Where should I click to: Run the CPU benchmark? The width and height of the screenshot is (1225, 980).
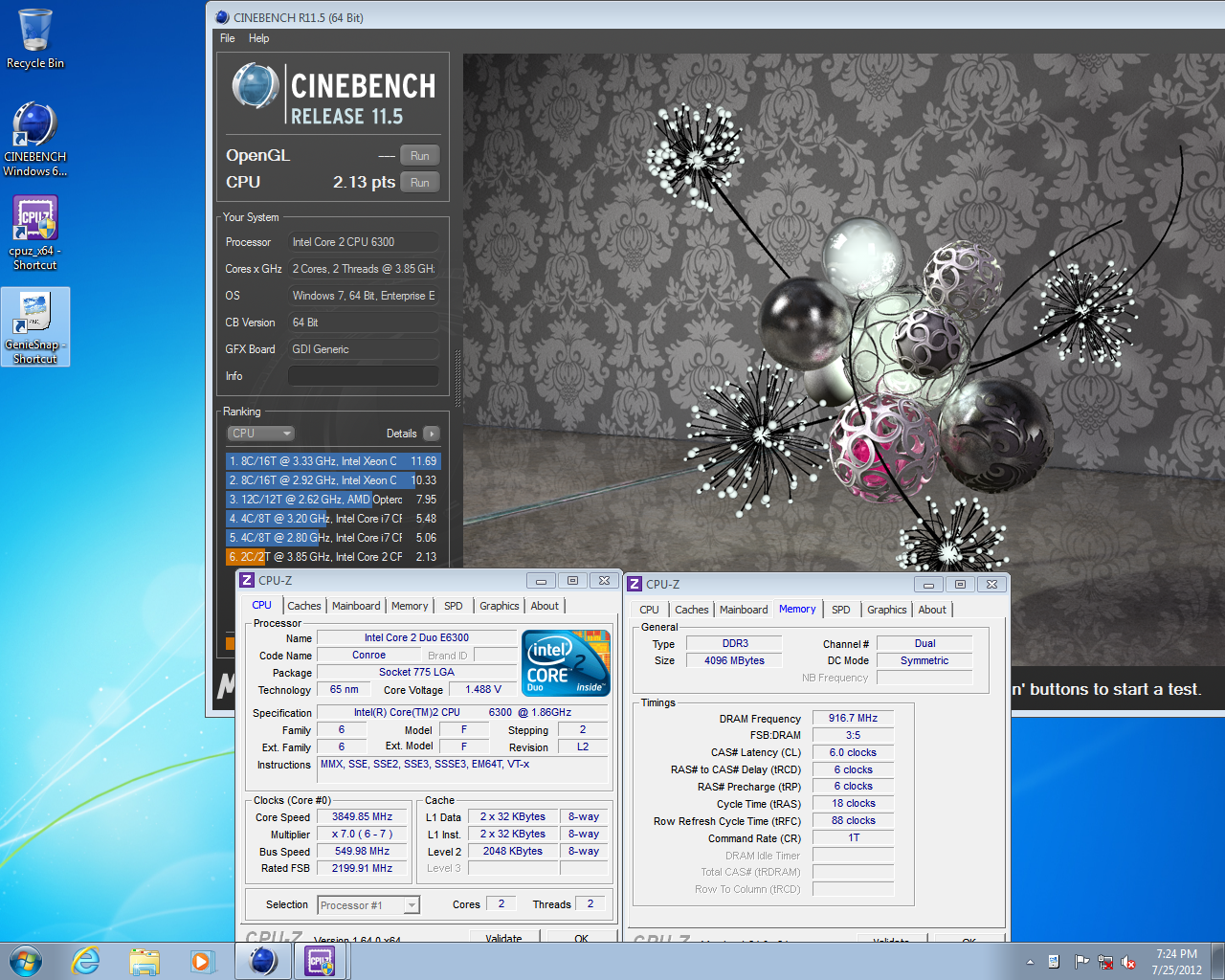point(420,183)
